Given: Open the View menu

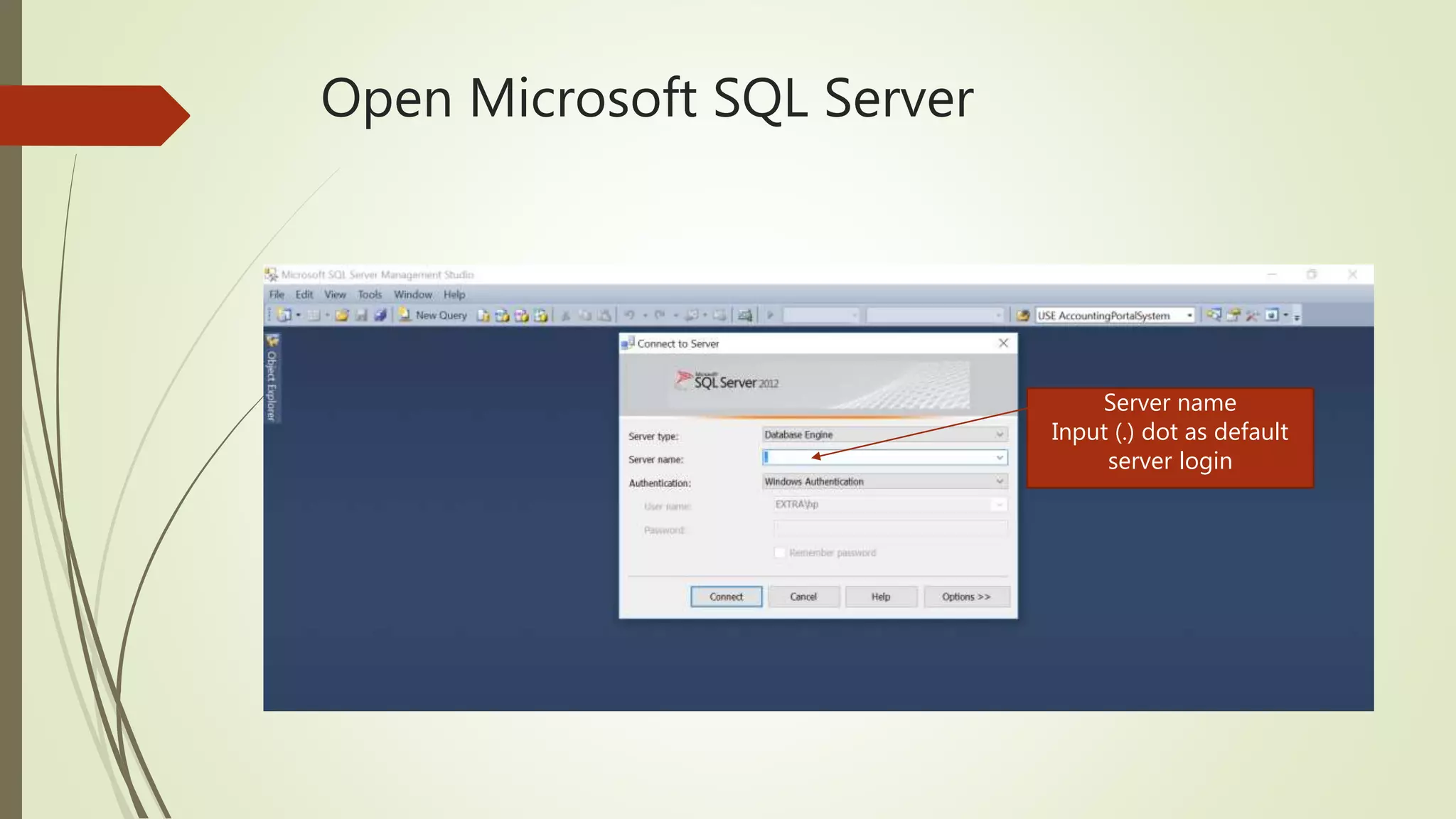Looking at the screenshot, I should coord(335,294).
